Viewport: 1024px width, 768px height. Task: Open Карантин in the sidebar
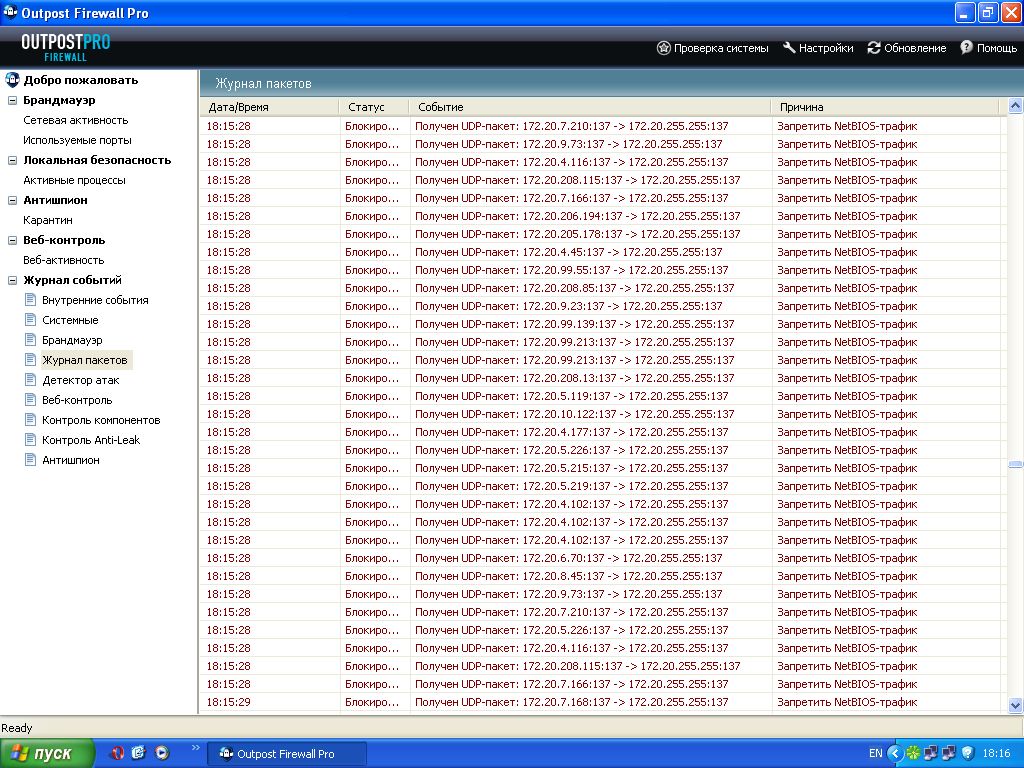48,220
